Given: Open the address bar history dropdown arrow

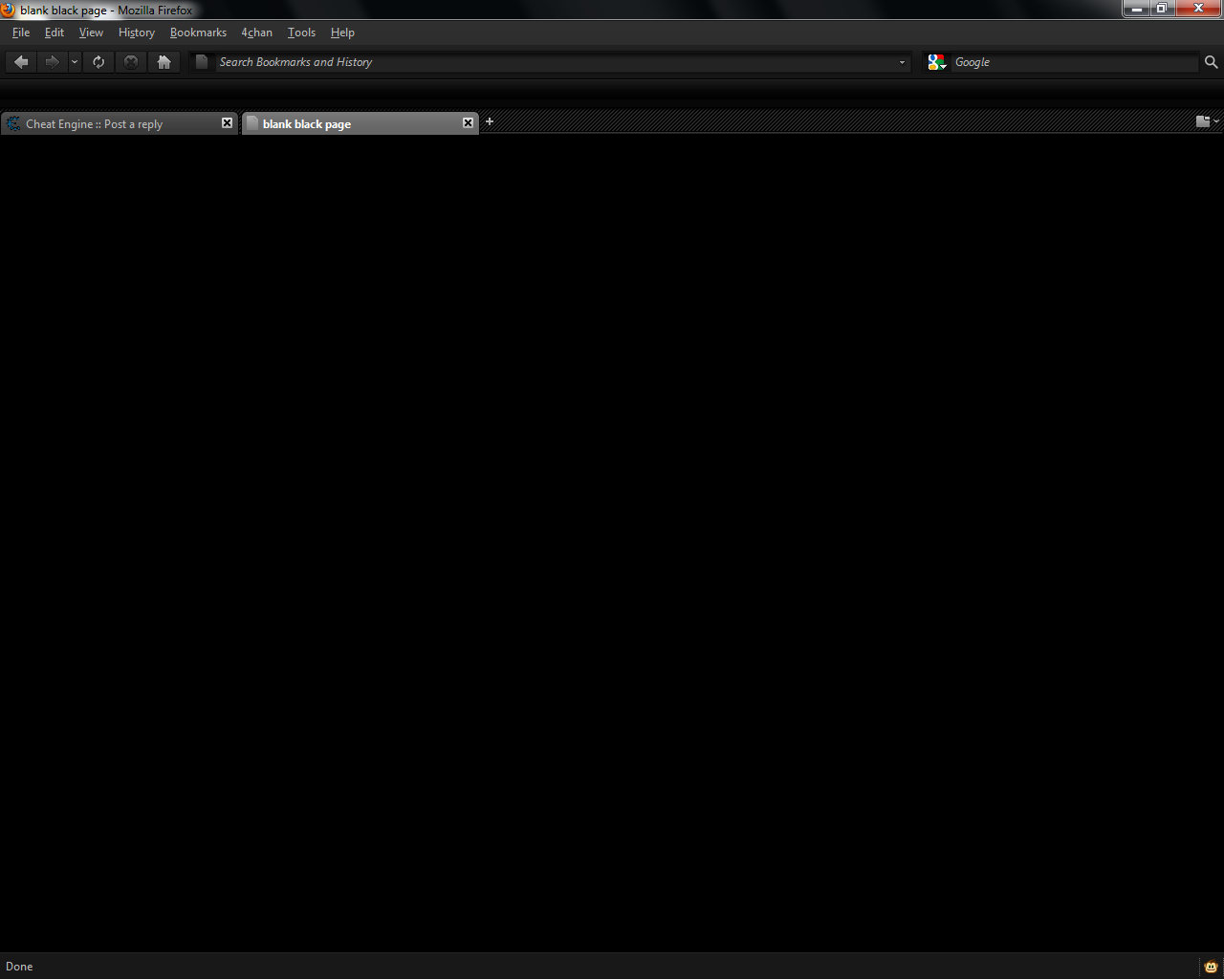Looking at the screenshot, I should pos(901,62).
